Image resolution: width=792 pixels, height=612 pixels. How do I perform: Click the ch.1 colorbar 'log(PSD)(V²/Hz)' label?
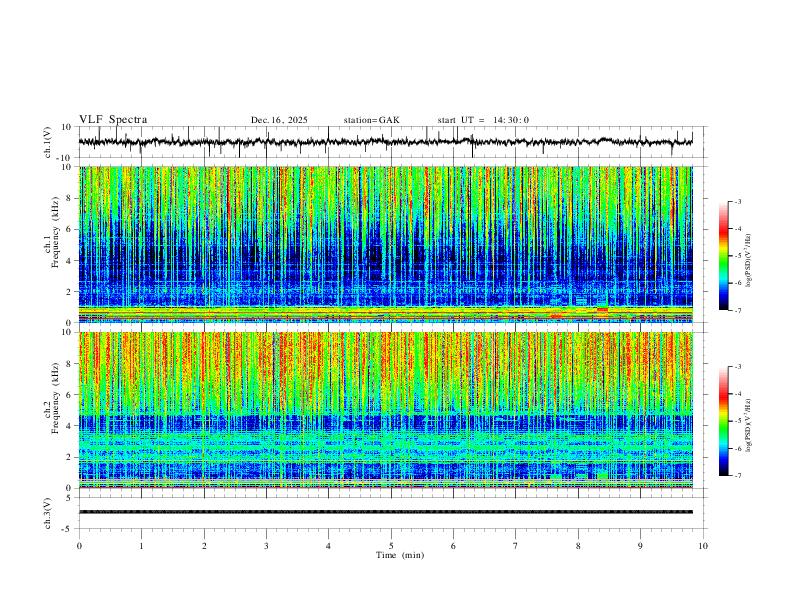748,261
